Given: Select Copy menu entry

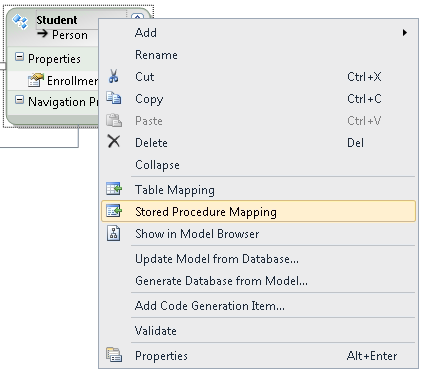Looking at the screenshot, I should pos(258,99).
